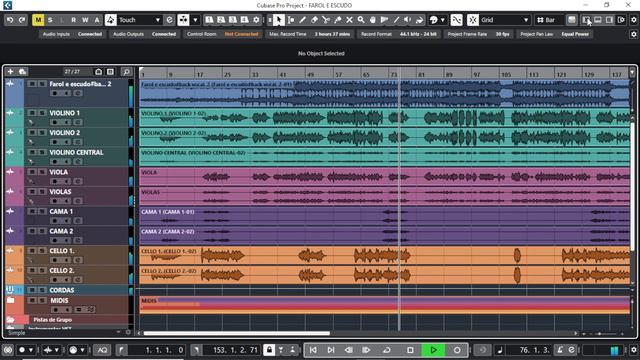This screenshot has height=360, width=640.
Task: Click Audio Inputs Connected status
Action: coord(73,34)
